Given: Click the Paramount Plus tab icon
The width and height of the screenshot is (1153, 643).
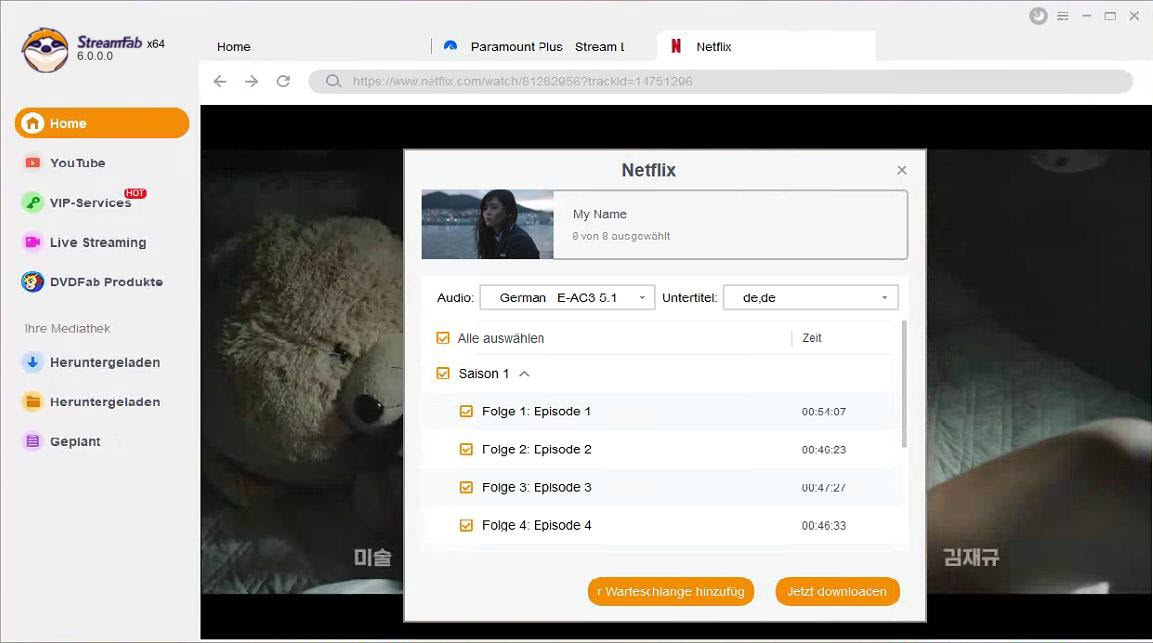Looking at the screenshot, I should tap(451, 46).
